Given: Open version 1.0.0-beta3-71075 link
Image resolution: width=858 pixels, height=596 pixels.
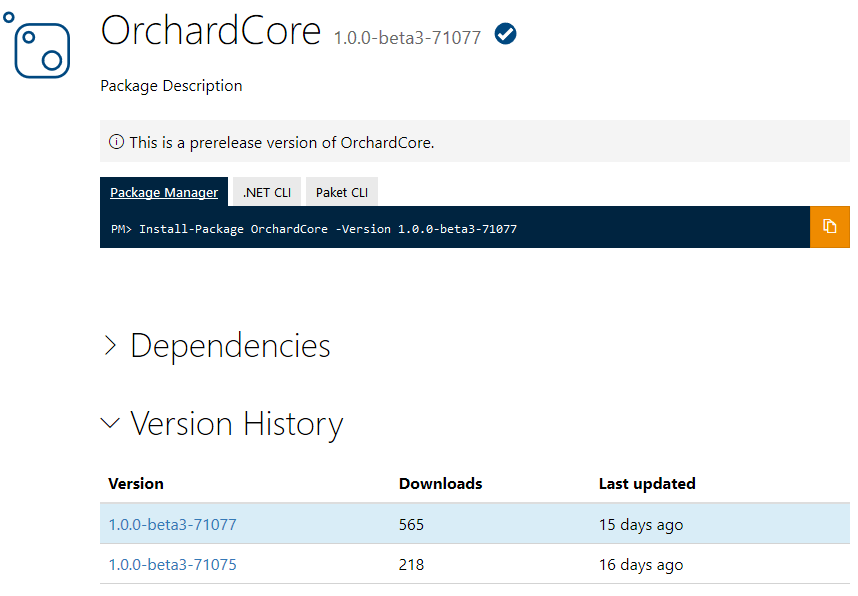Looking at the screenshot, I should pos(172,564).
